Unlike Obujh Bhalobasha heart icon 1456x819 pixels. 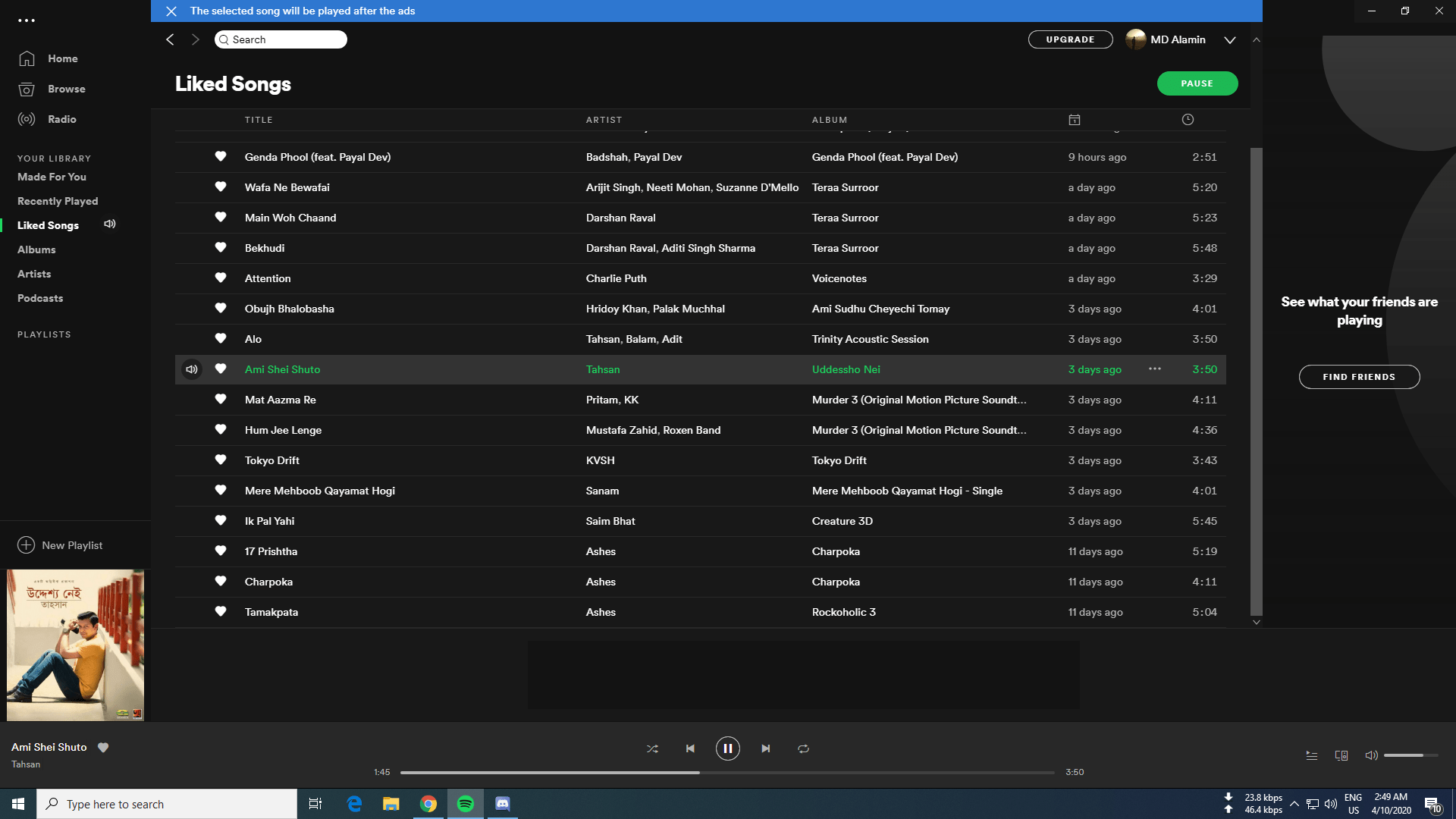pos(221,308)
